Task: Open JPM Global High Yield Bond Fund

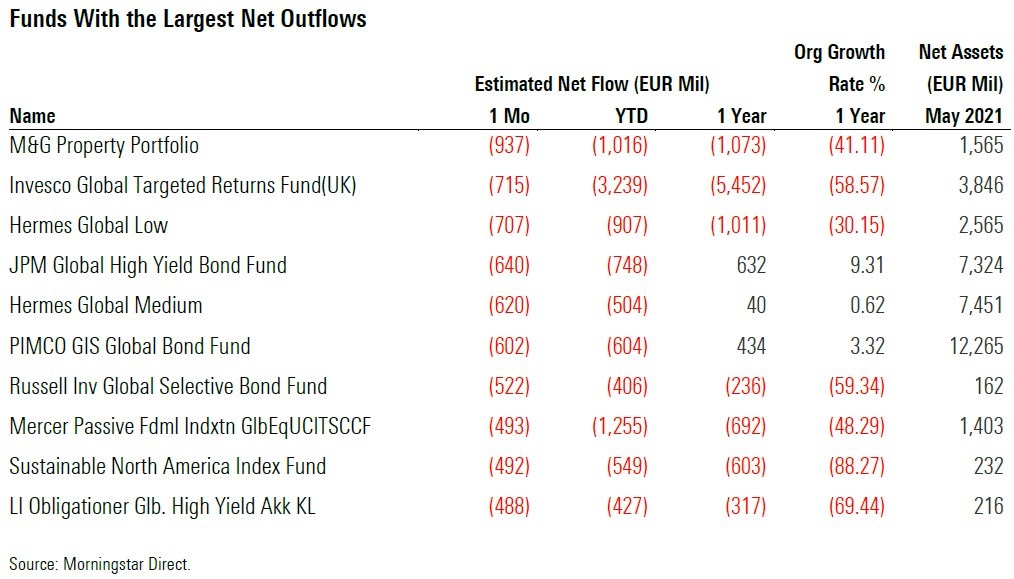Action: (148, 266)
